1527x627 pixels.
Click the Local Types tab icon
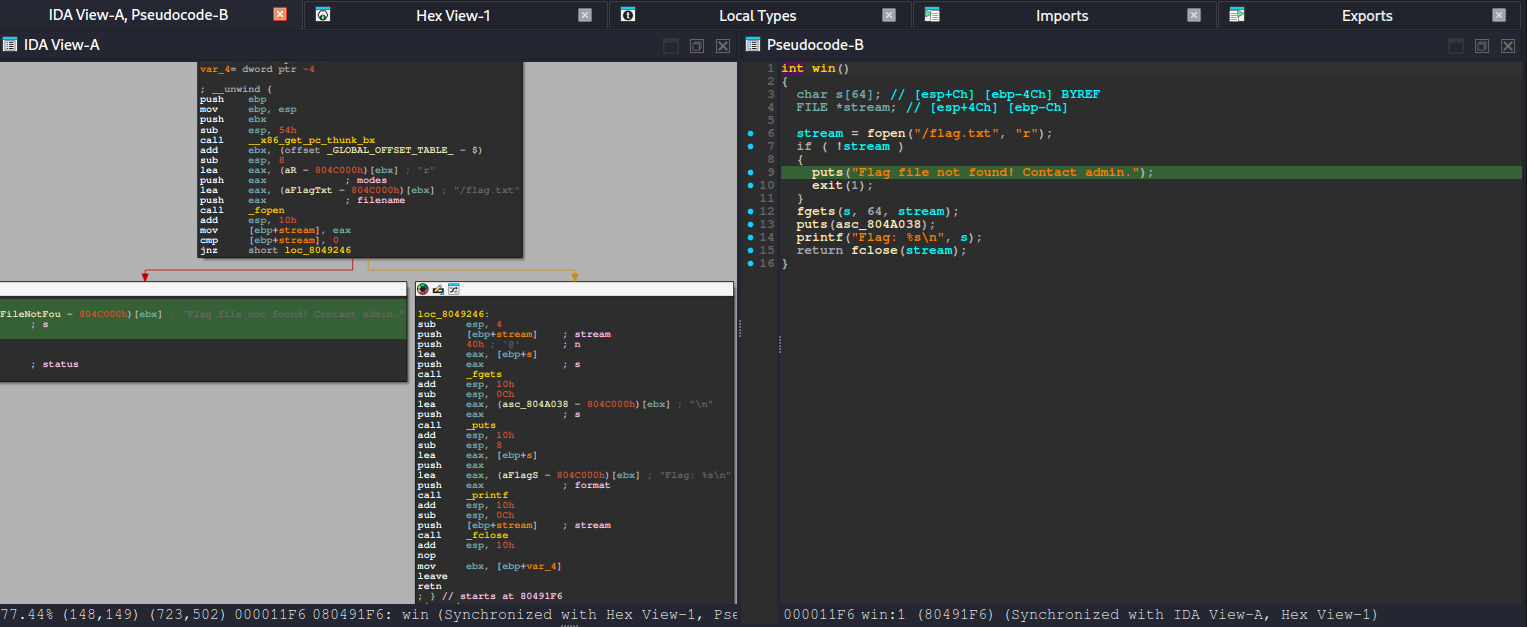pos(627,15)
